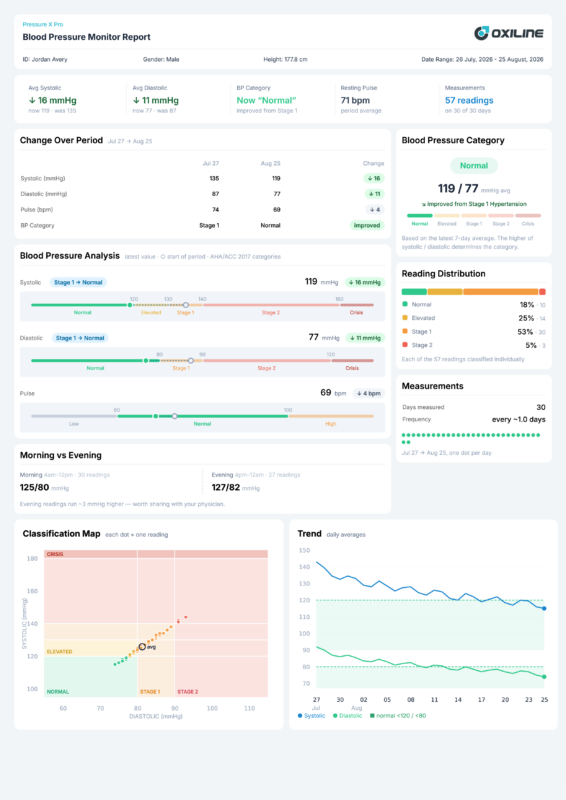This screenshot has width=566, height=800.
Task: Click the 'normal <120 / <80' legend item
Action: 398,716
